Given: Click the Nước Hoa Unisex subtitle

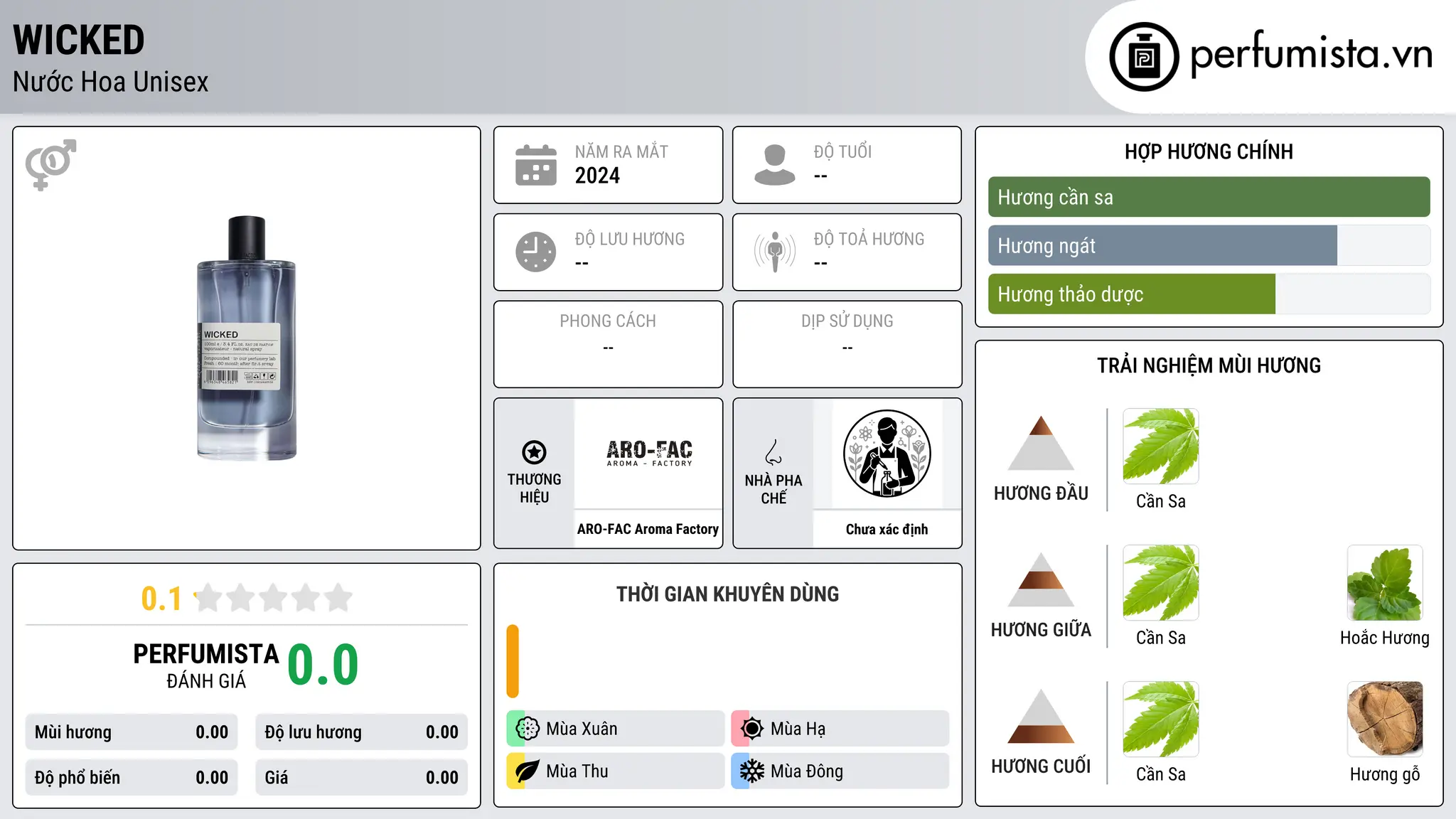Looking at the screenshot, I should [x=111, y=82].
